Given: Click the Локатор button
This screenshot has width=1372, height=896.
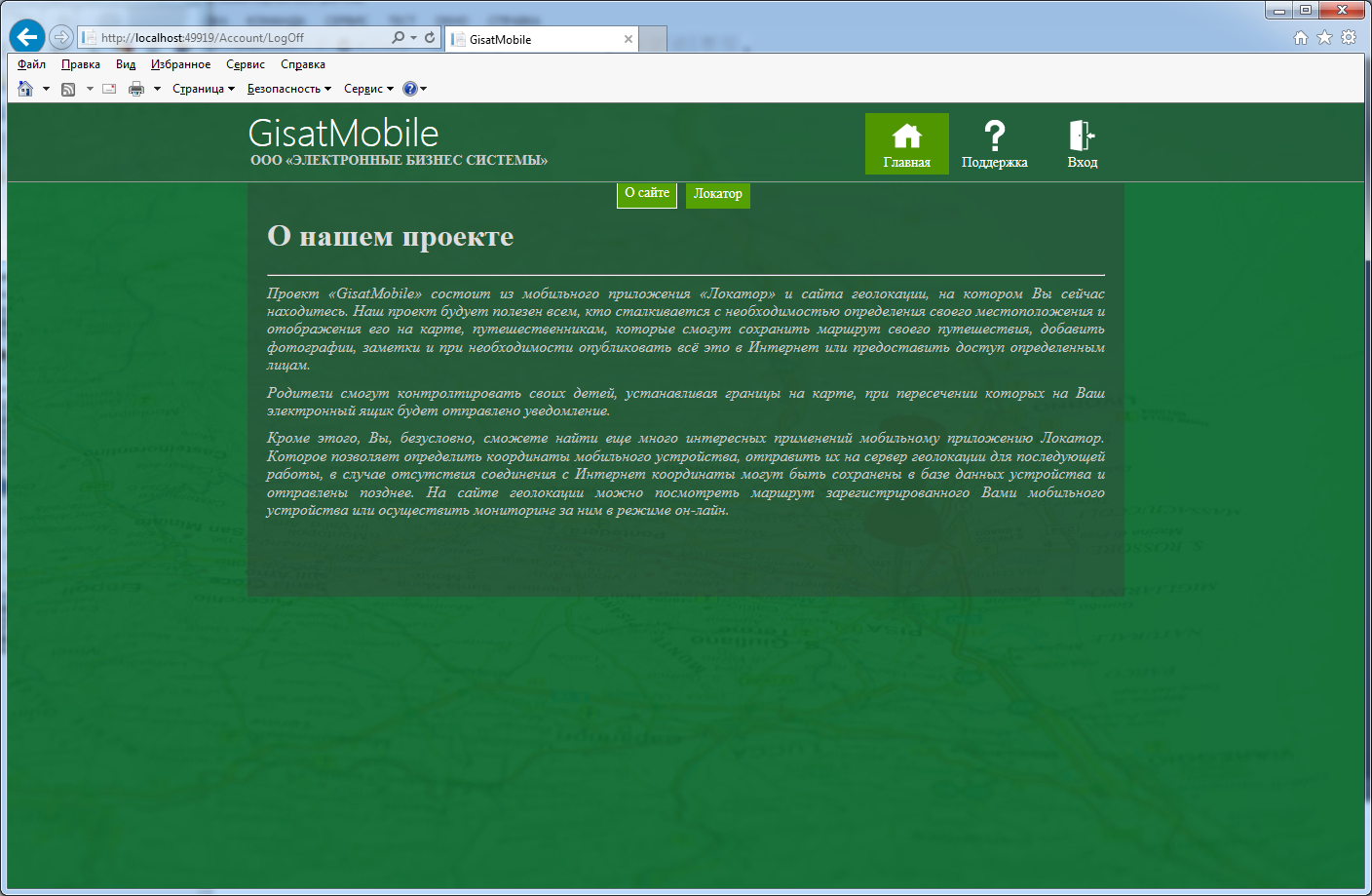Looking at the screenshot, I should pos(717,194).
